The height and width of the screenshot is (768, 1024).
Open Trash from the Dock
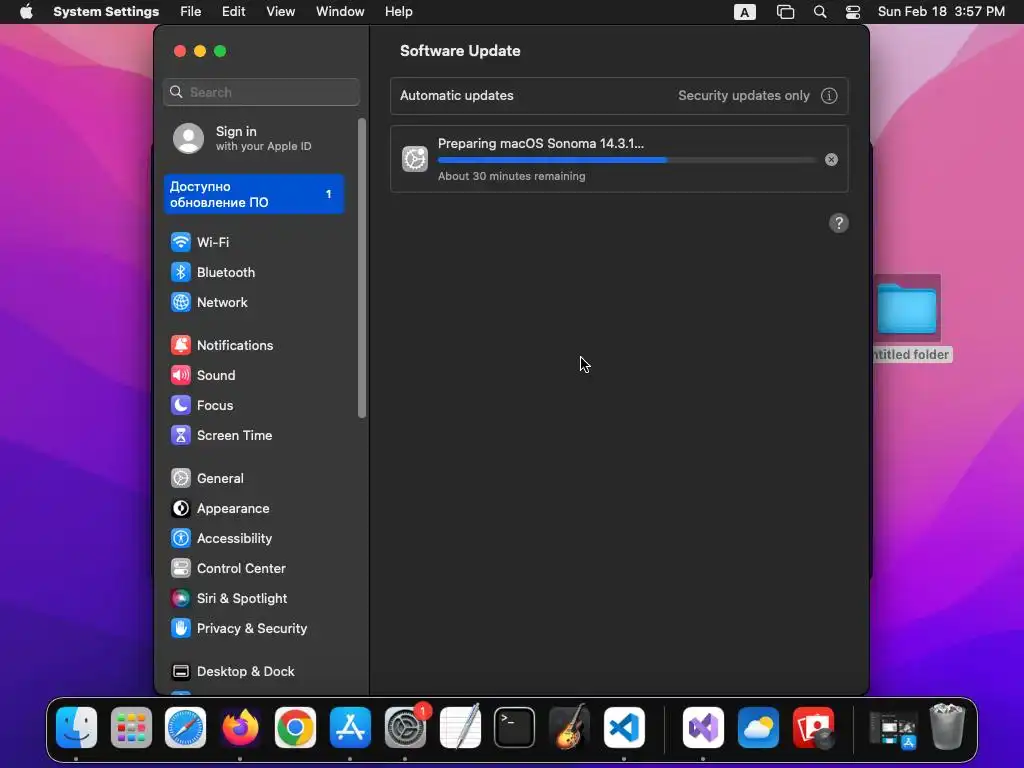pos(947,728)
